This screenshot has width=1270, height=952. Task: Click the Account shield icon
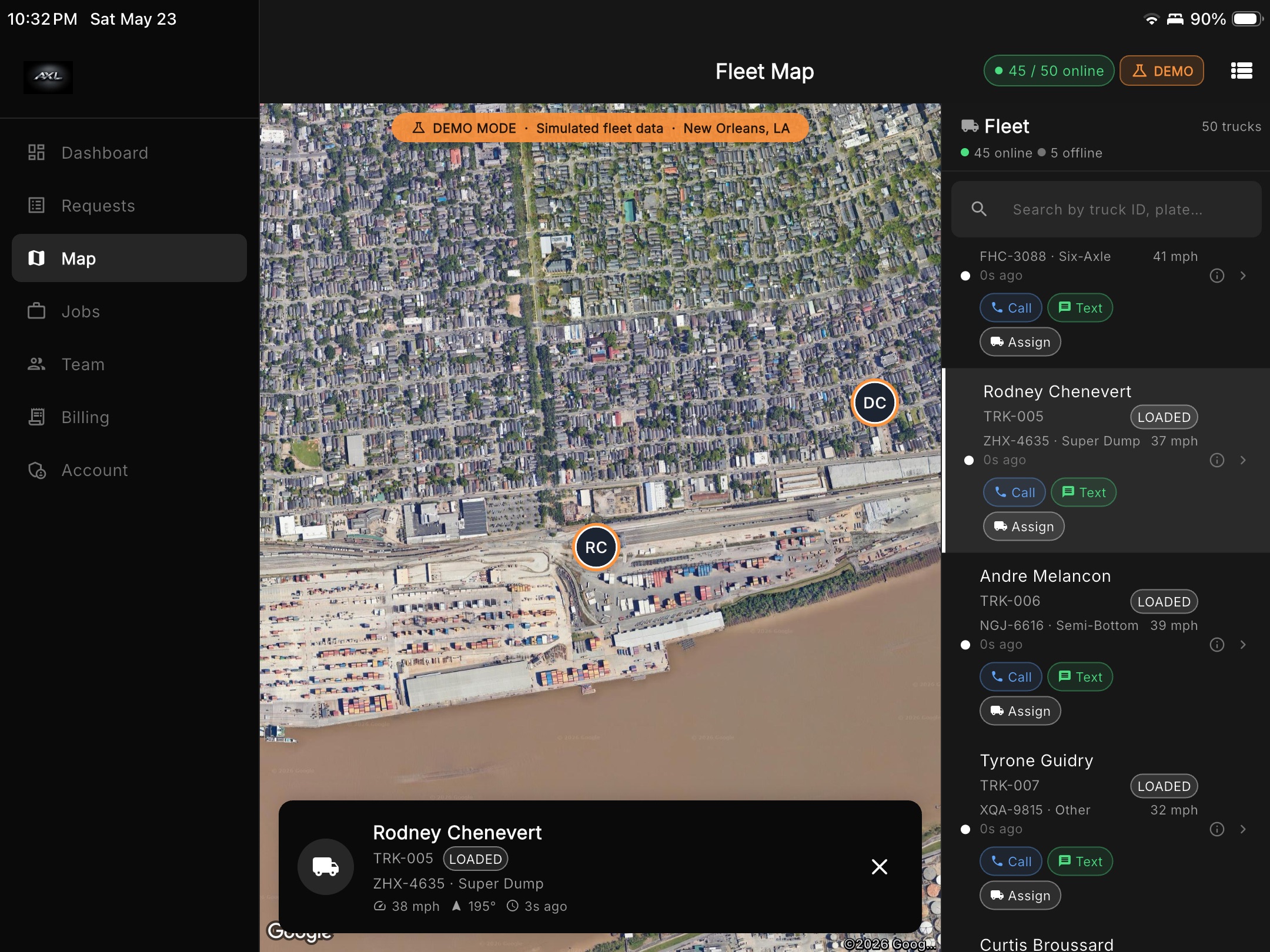[x=37, y=470]
